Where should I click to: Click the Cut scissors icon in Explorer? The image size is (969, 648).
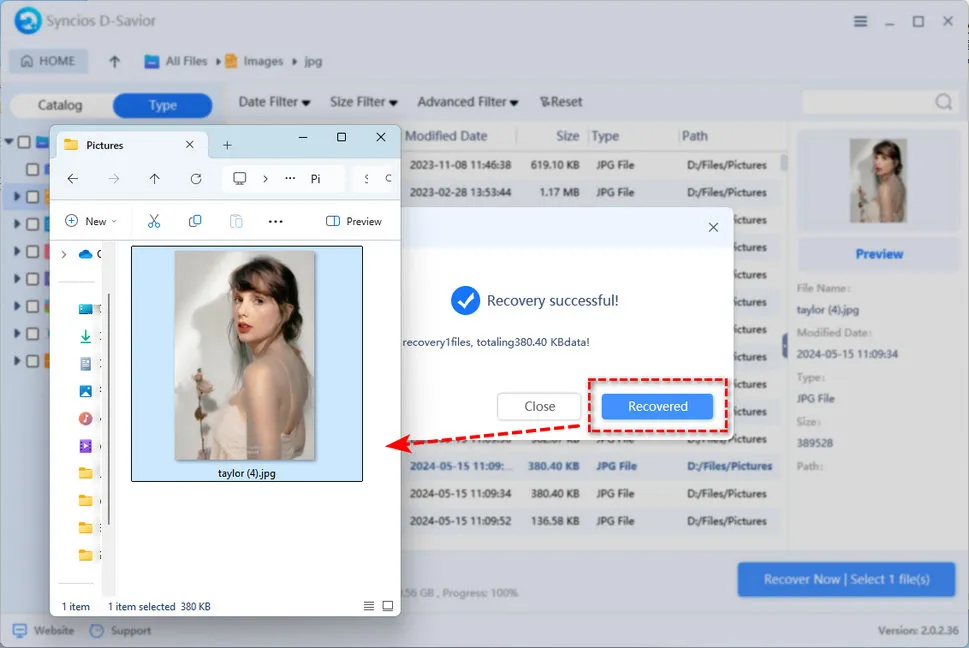154,221
